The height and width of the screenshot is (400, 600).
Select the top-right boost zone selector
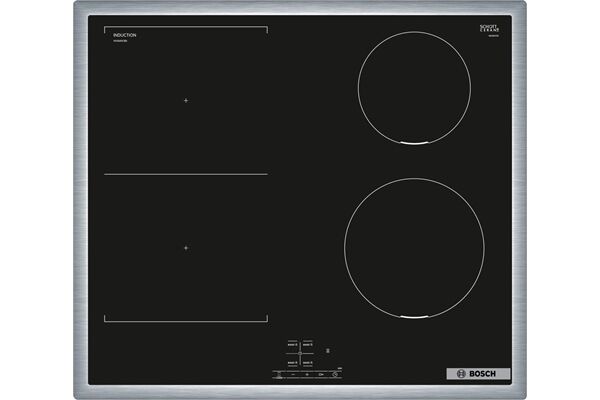tap(308, 344)
